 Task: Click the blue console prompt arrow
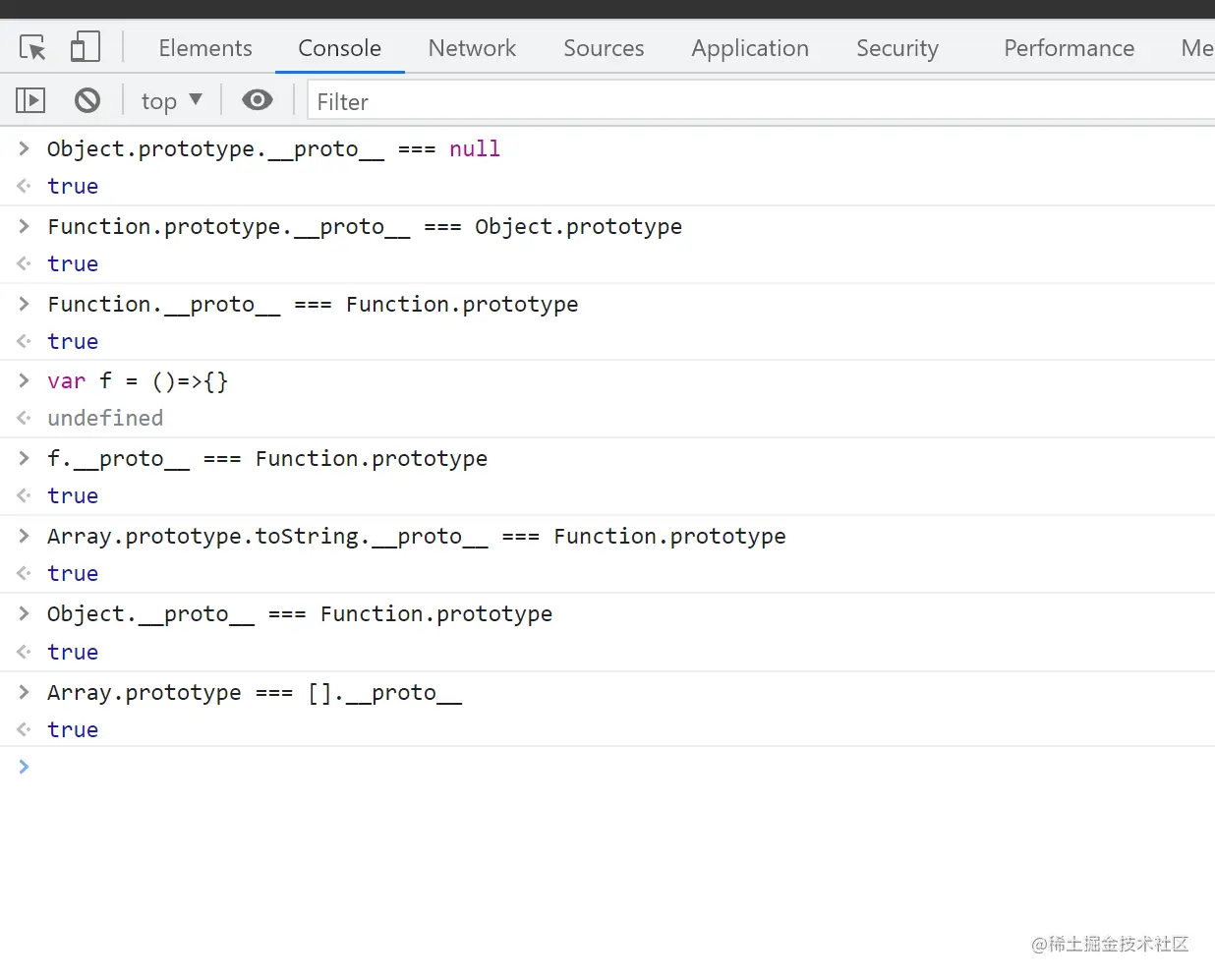click(25, 767)
